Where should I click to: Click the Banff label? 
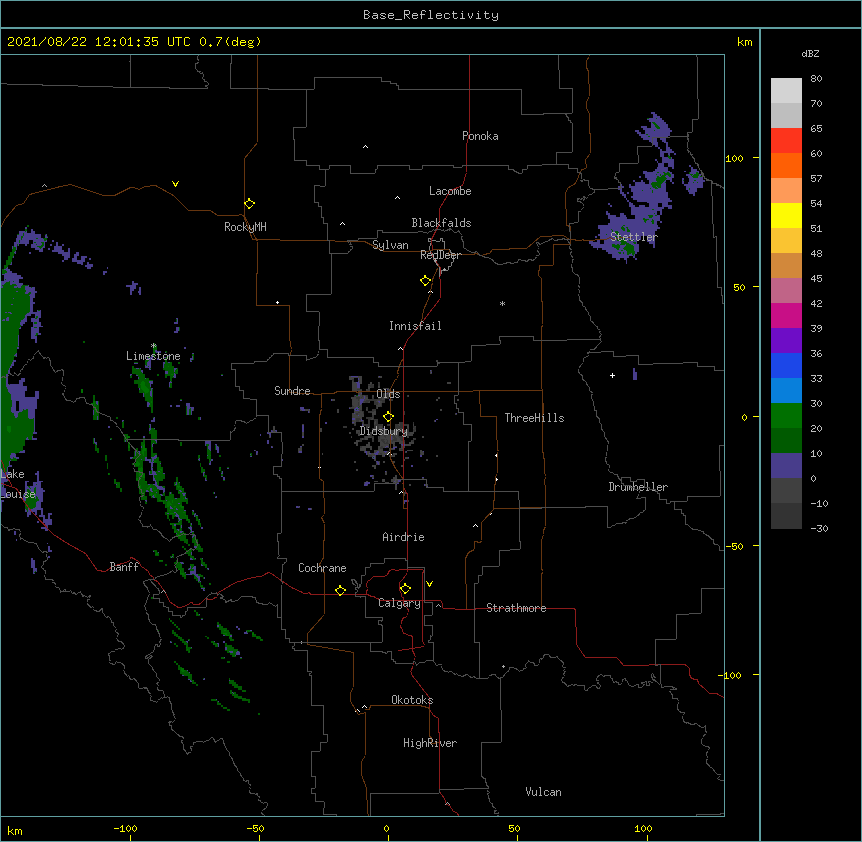click(124, 567)
